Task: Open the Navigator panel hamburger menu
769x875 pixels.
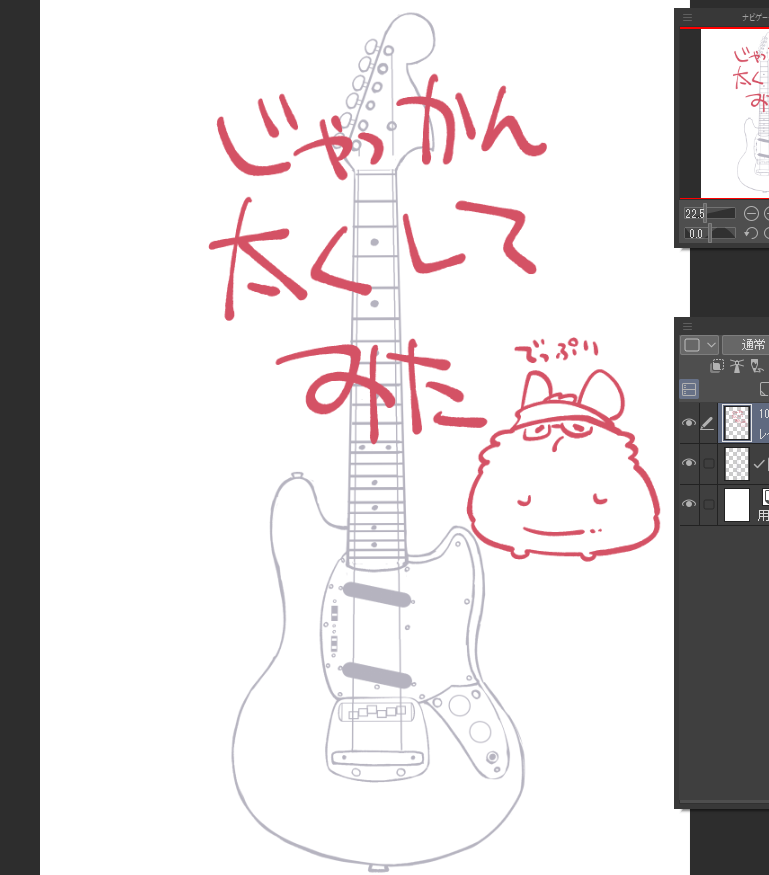Action: (x=687, y=17)
